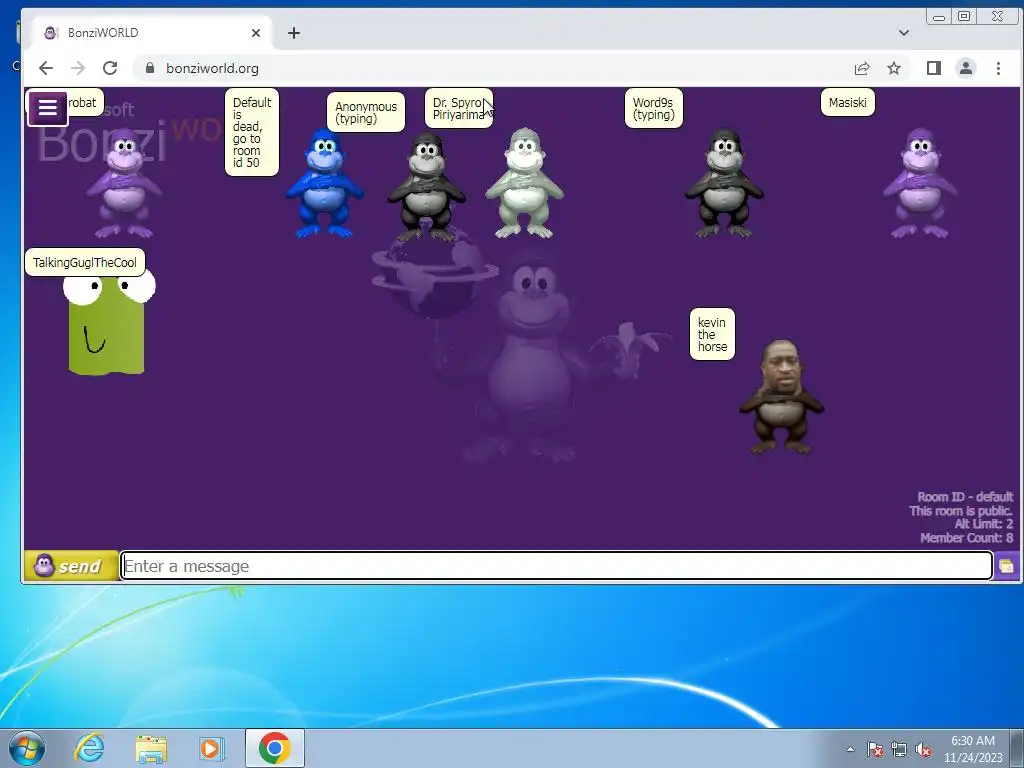This screenshot has height=768, width=1024.
Task: Click the site lock icon
Action: point(150,68)
